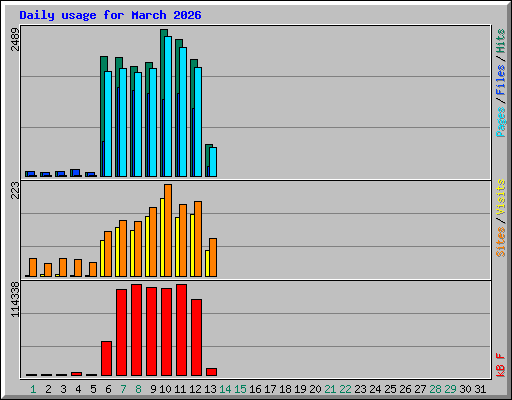512x400 pixels.
Task: Click the cyan files bar for day 8
Action: tap(138, 125)
